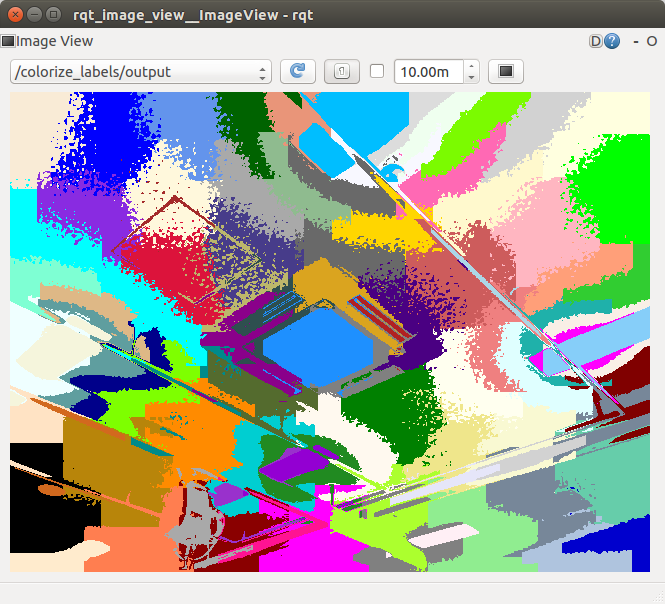Close the Image View plugin with O button
665x604 pixels.
(x=651, y=41)
